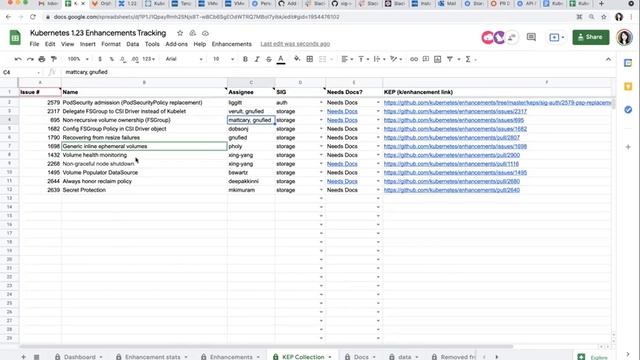Select cell Volume health monitoring

click(144, 155)
